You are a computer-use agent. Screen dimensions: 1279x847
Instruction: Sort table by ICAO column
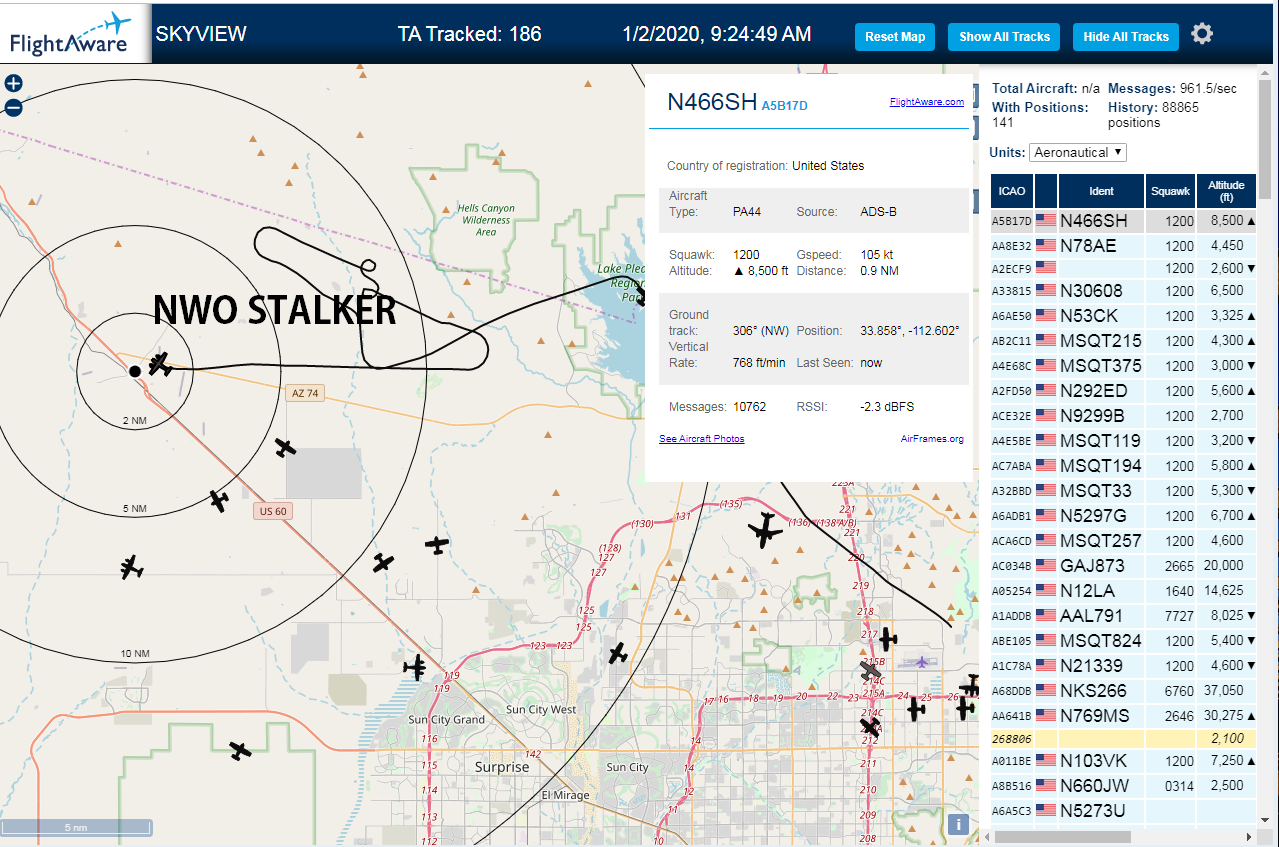click(x=1012, y=190)
